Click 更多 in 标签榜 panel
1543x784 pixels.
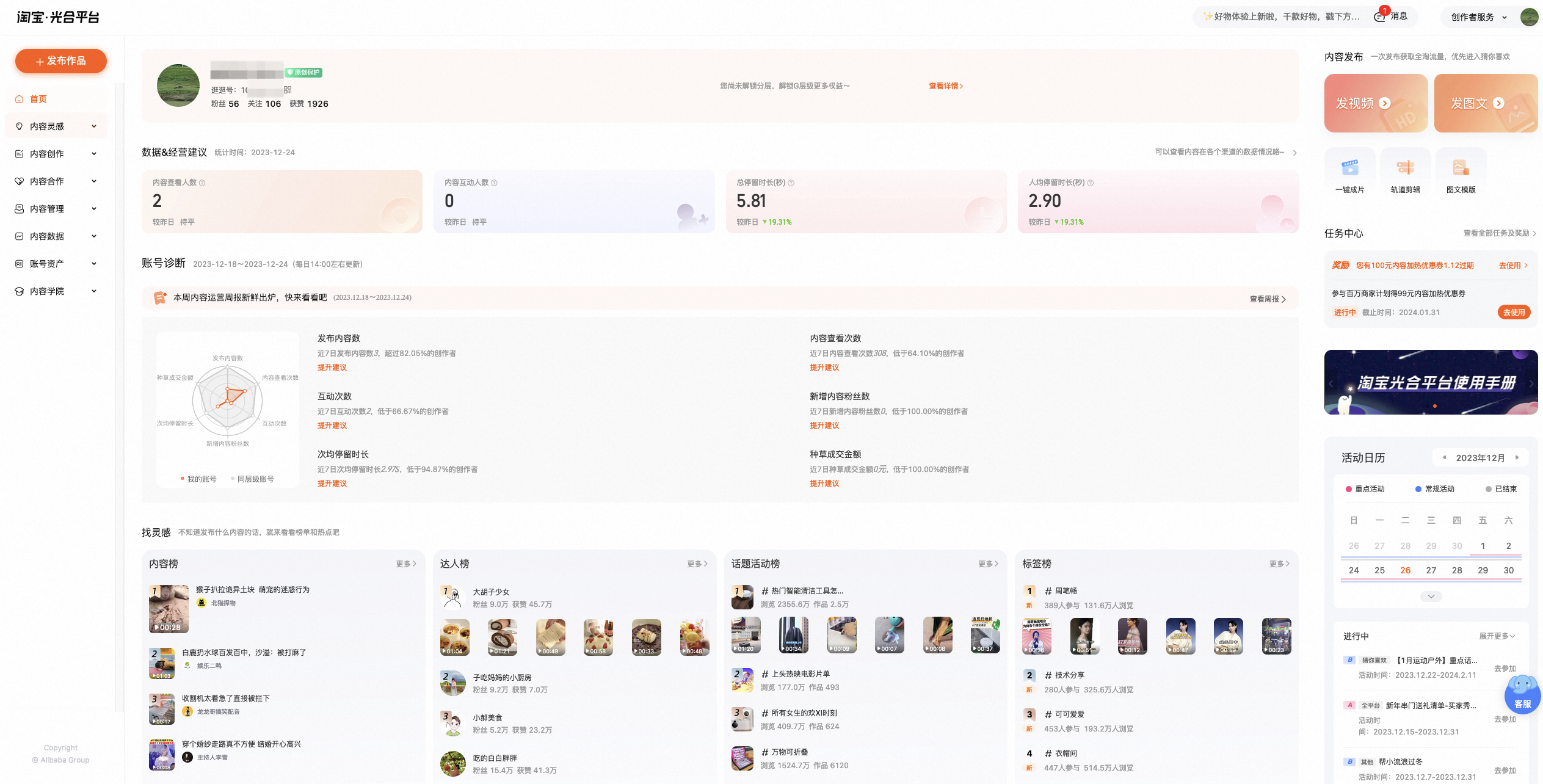point(1279,564)
